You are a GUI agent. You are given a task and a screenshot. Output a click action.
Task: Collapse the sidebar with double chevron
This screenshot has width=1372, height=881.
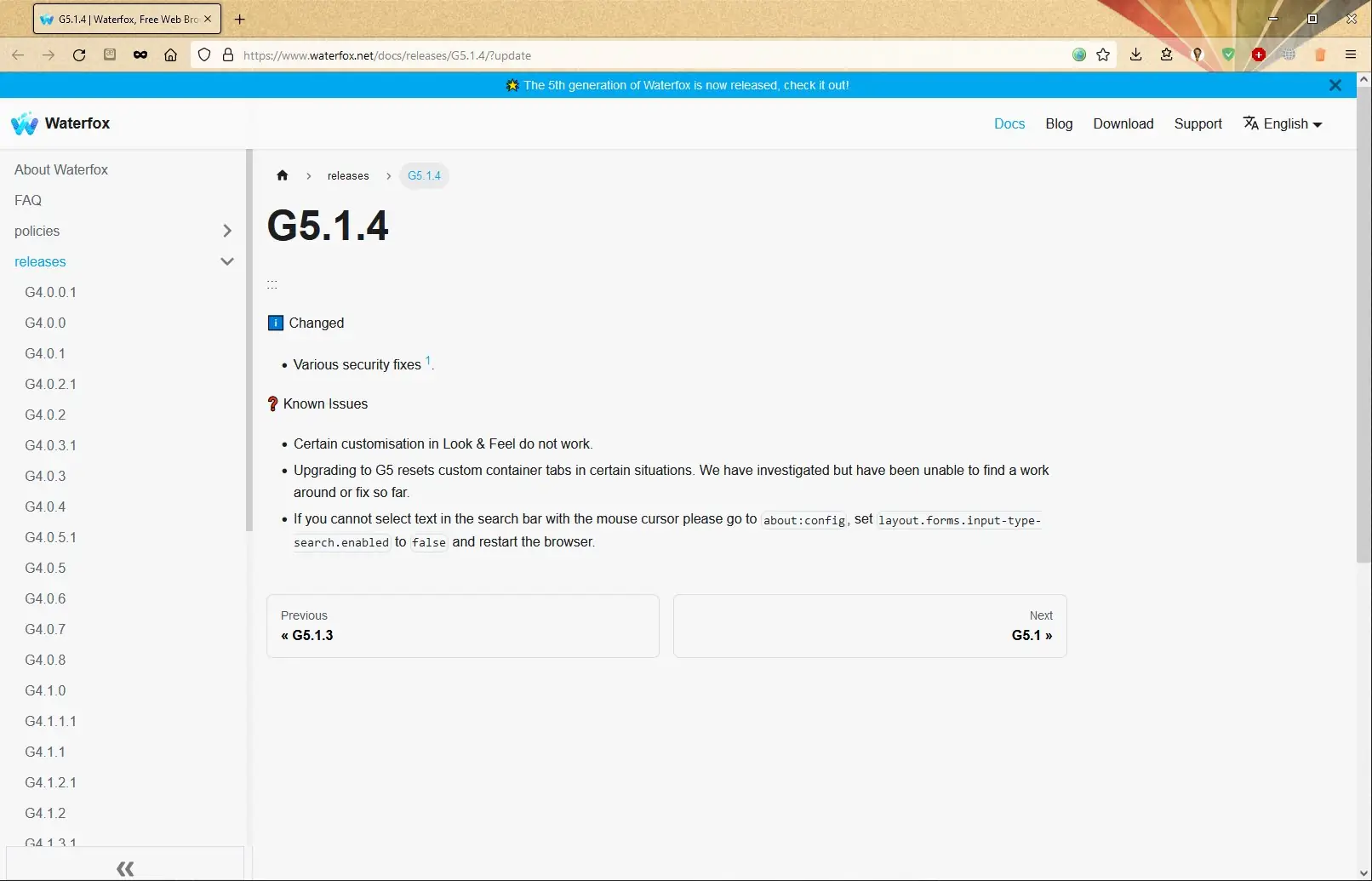125,868
